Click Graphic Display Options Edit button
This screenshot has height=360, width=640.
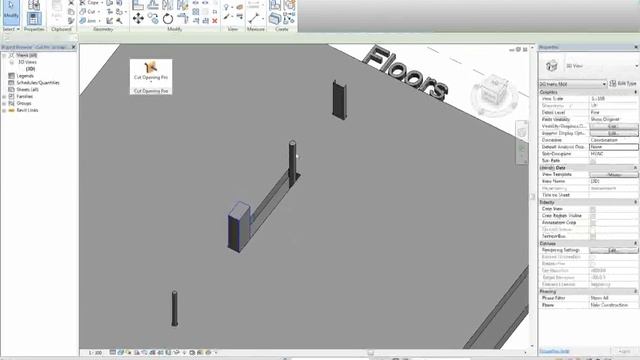[613, 133]
